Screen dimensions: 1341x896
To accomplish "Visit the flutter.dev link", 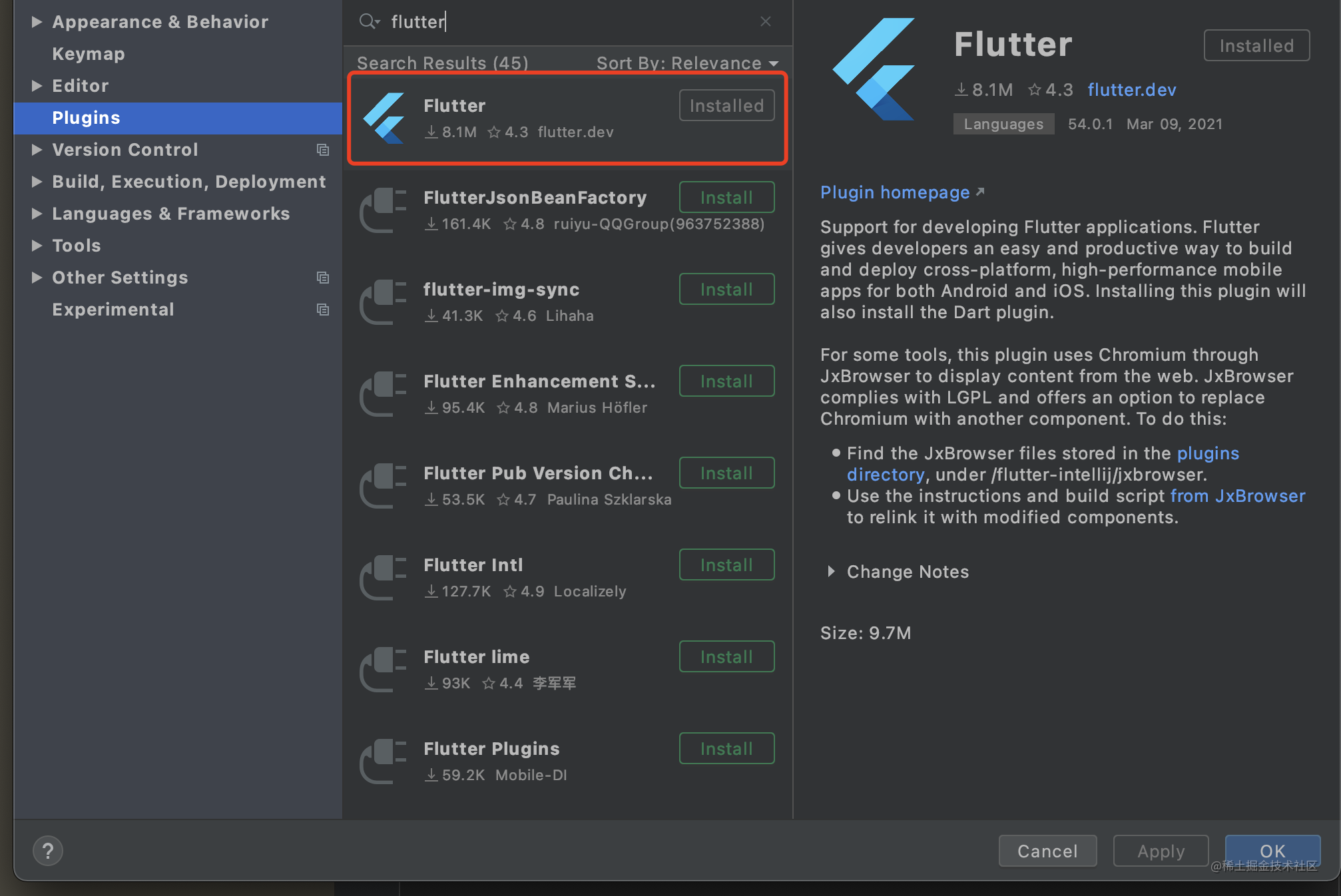I will [x=1131, y=89].
